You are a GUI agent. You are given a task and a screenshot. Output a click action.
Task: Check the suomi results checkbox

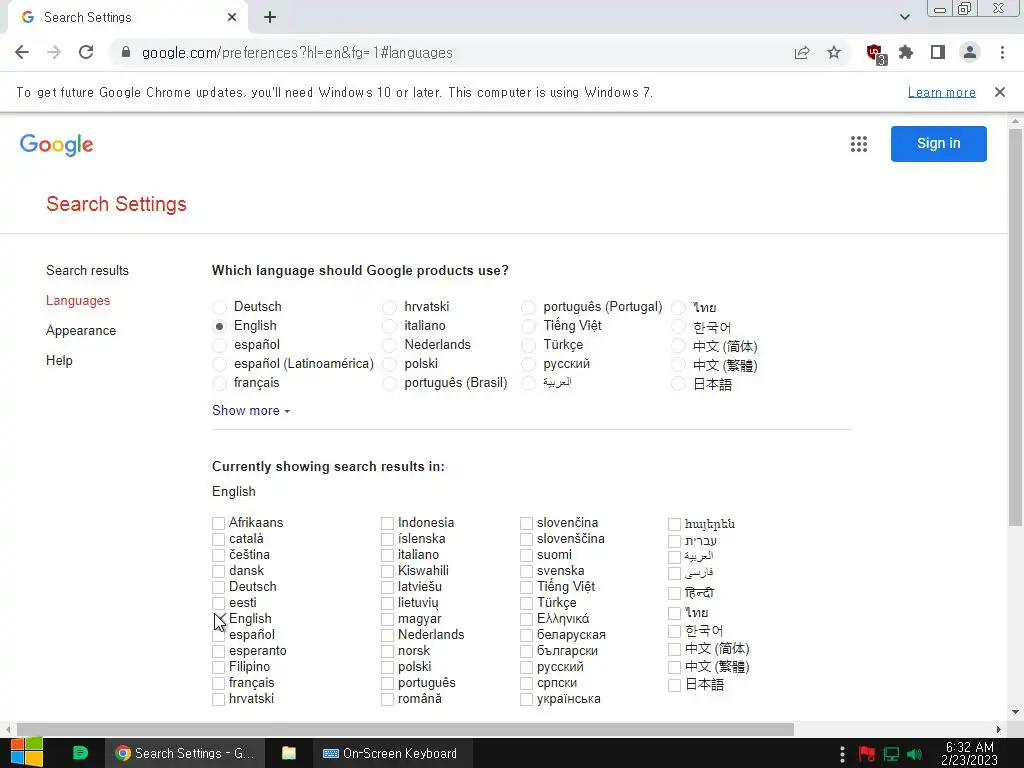(526, 555)
